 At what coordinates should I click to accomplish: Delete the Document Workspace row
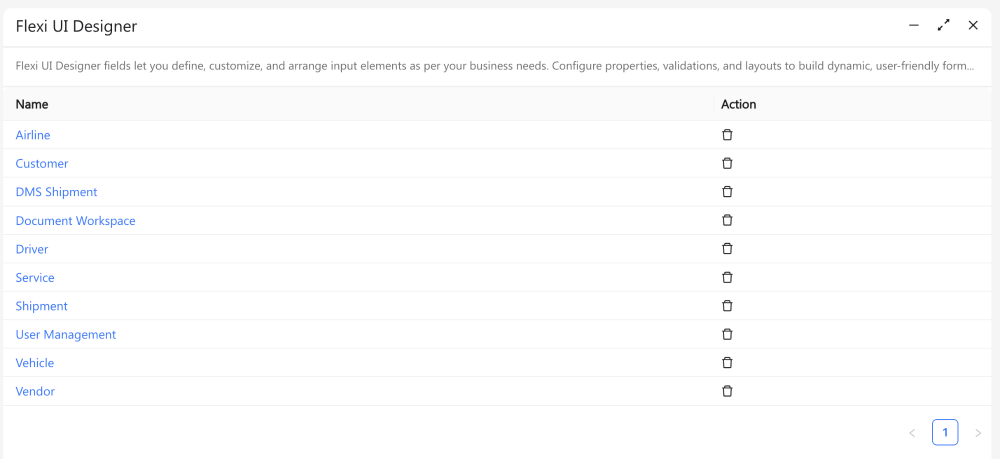727,220
